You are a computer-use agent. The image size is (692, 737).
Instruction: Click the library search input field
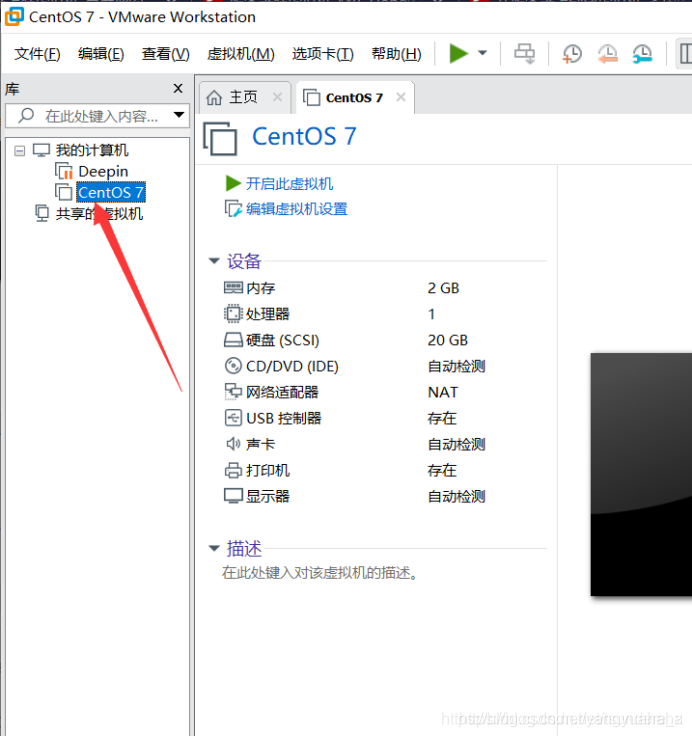96,116
